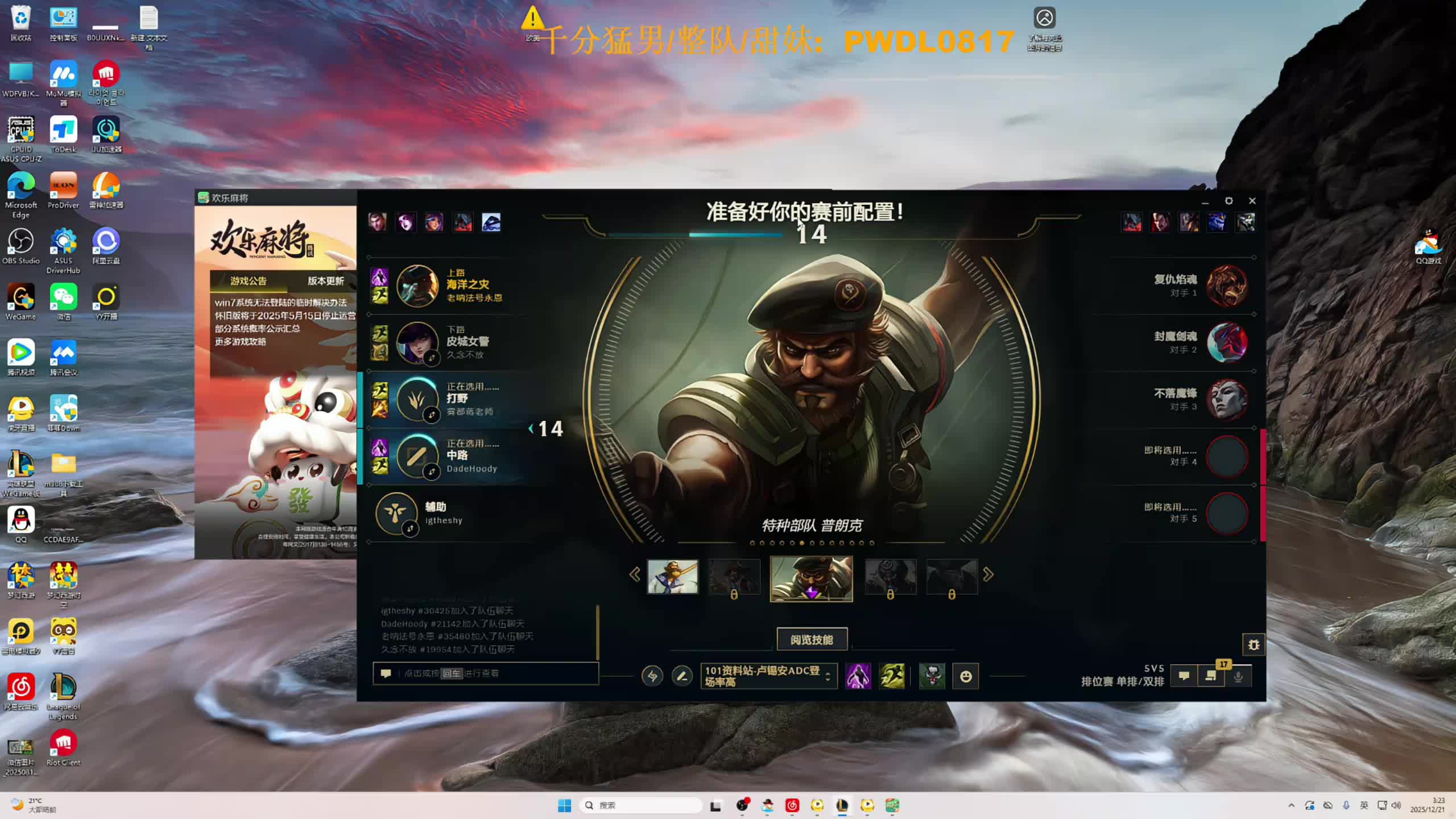This screenshot has width=1456, height=819.
Task: Select the 游戏公告 tab
Action: [248, 281]
